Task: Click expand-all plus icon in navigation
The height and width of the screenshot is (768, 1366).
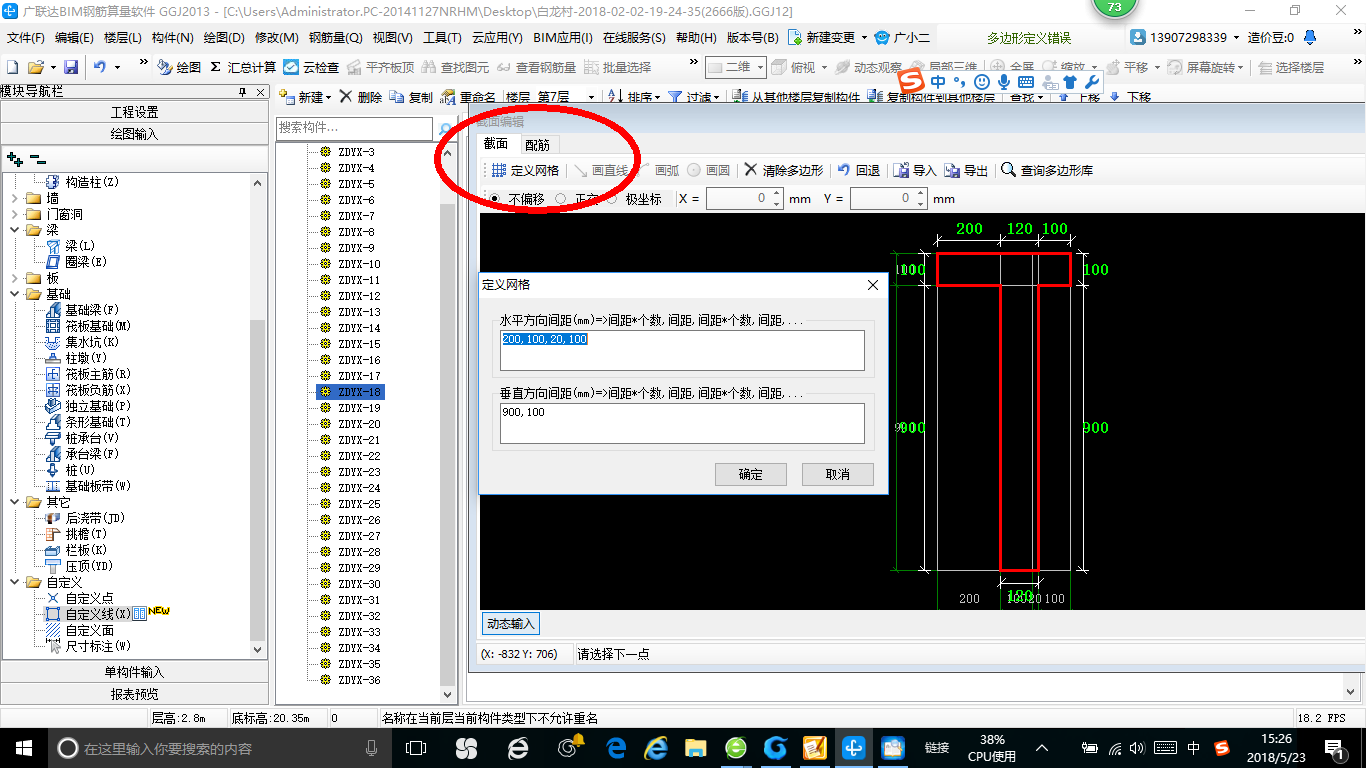Action: [15, 158]
